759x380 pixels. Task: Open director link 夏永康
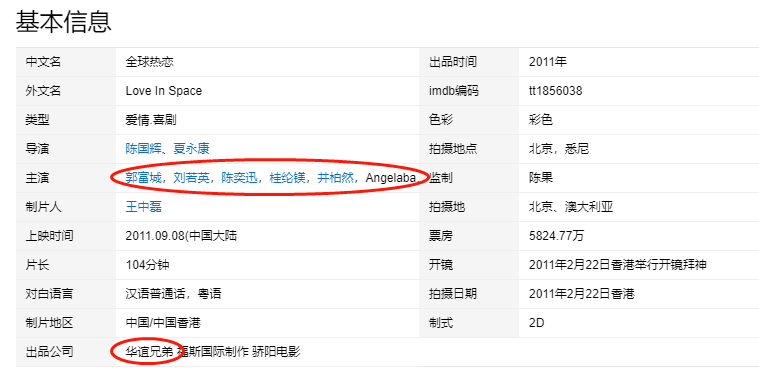point(192,149)
